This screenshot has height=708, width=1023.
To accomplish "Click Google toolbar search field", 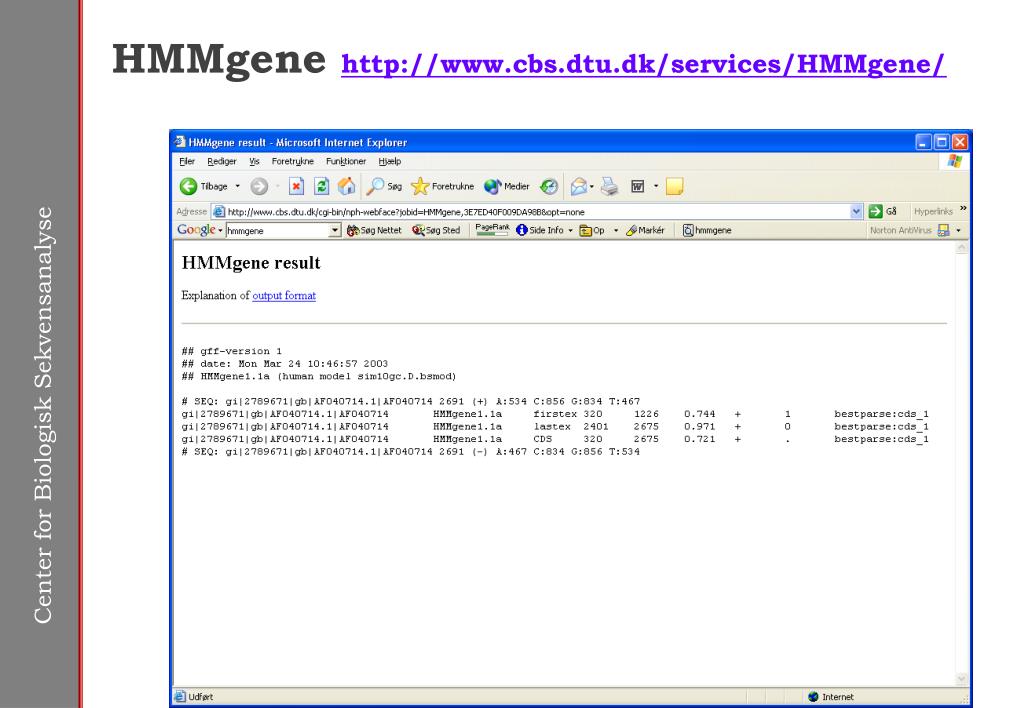I will tap(277, 230).
